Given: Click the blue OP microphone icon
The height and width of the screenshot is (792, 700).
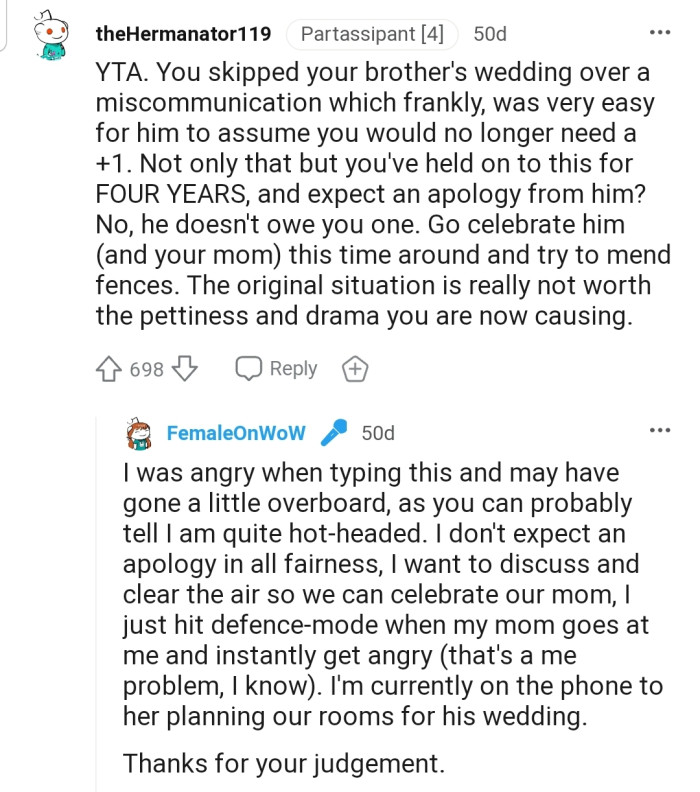Looking at the screenshot, I should pyautogui.click(x=334, y=433).
